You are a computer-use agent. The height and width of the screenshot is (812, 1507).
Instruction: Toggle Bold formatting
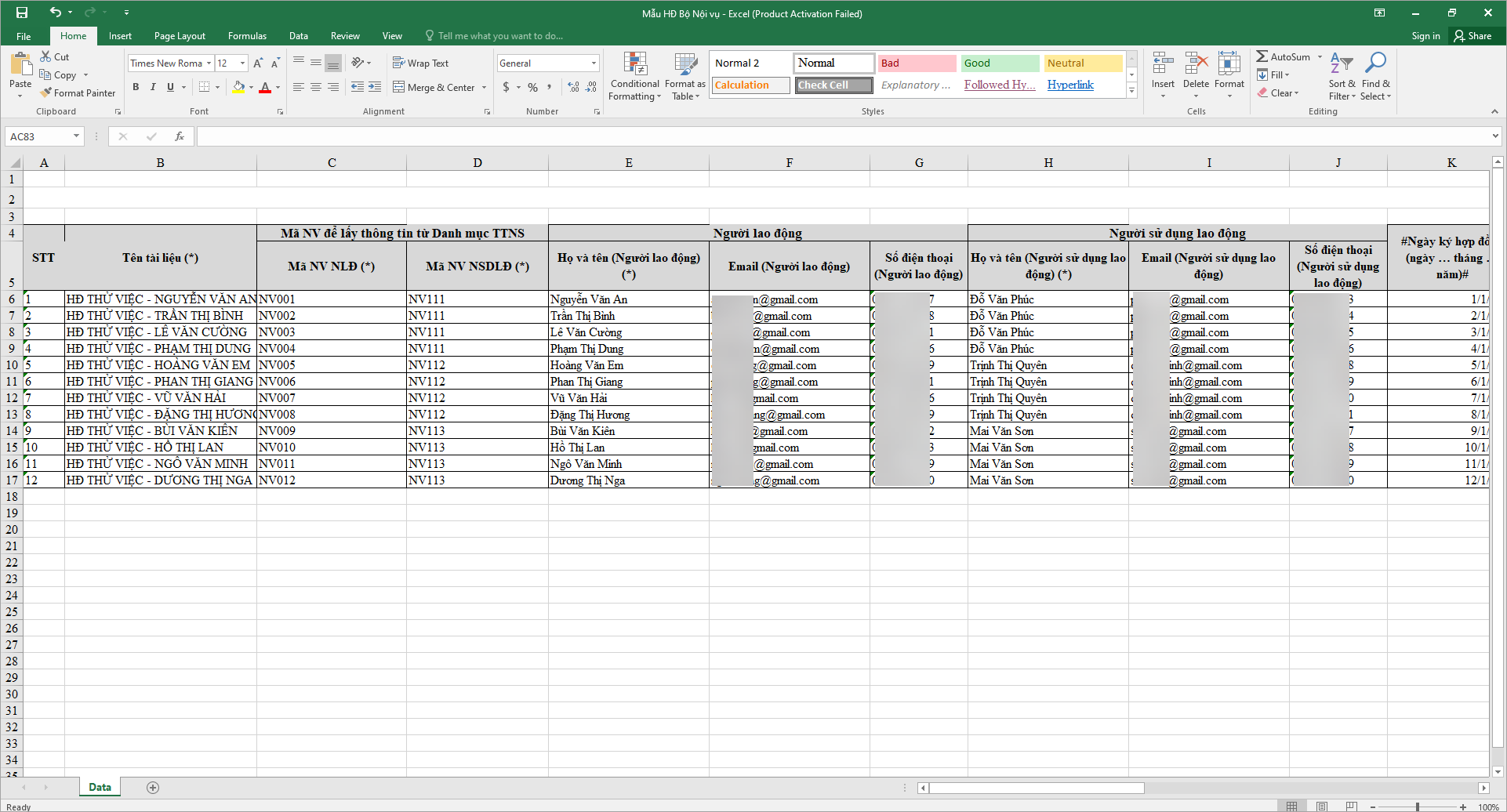click(x=136, y=87)
